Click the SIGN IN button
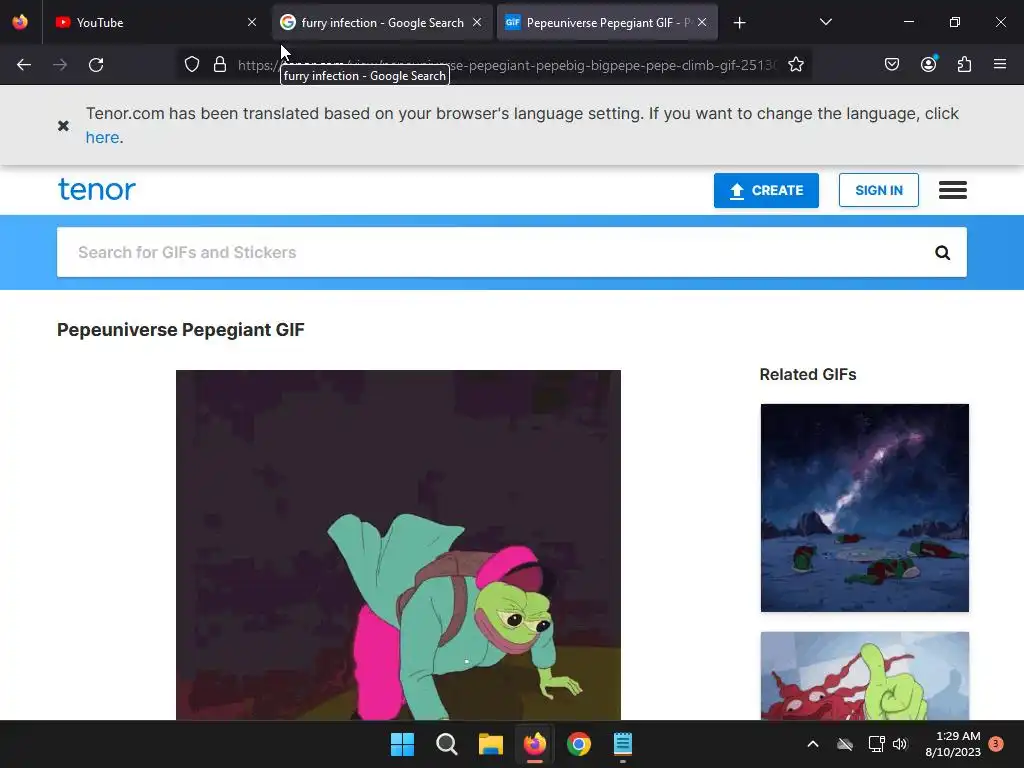 pyautogui.click(x=878, y=190)
